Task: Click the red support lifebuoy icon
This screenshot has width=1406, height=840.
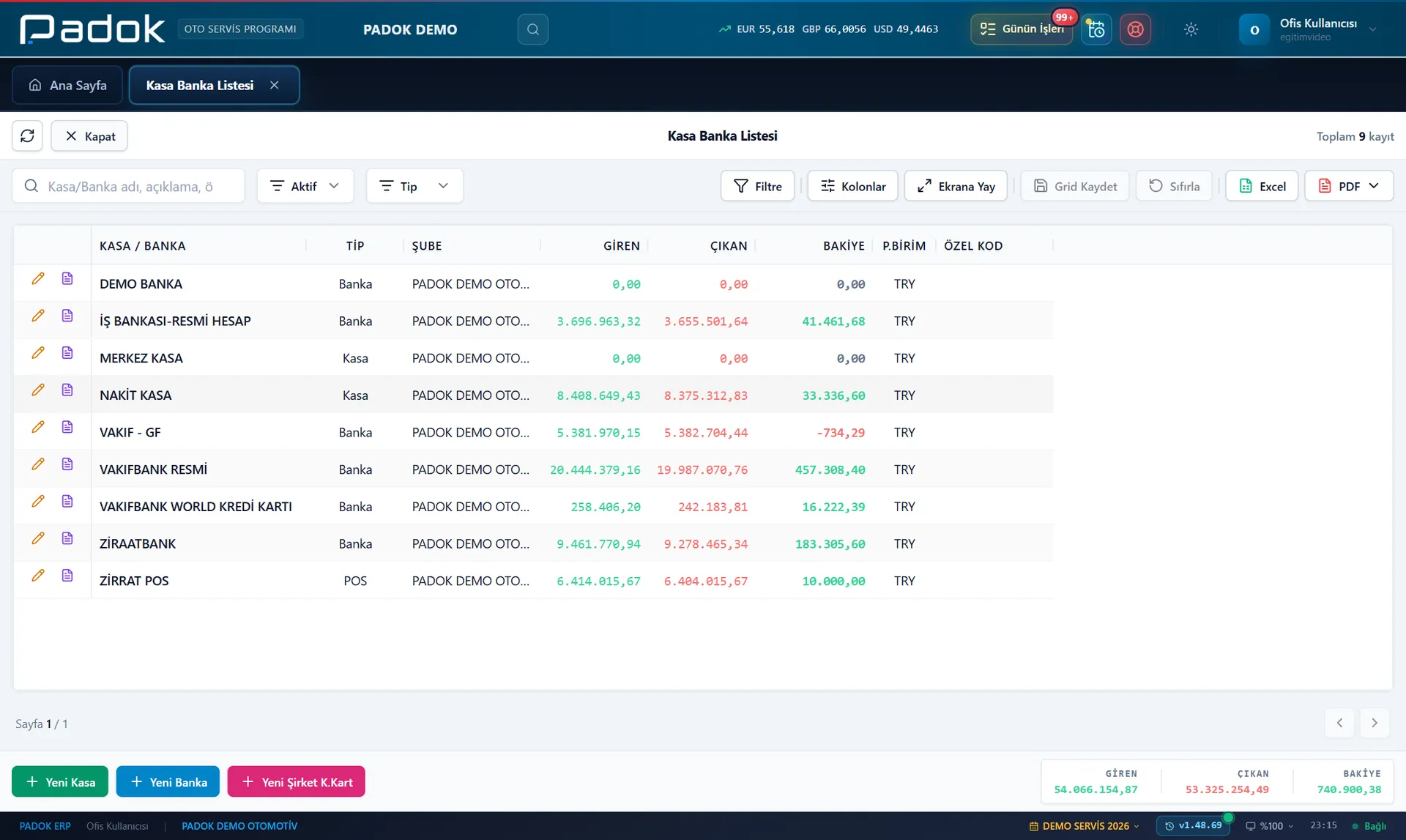Action: tap(1135, 29)
